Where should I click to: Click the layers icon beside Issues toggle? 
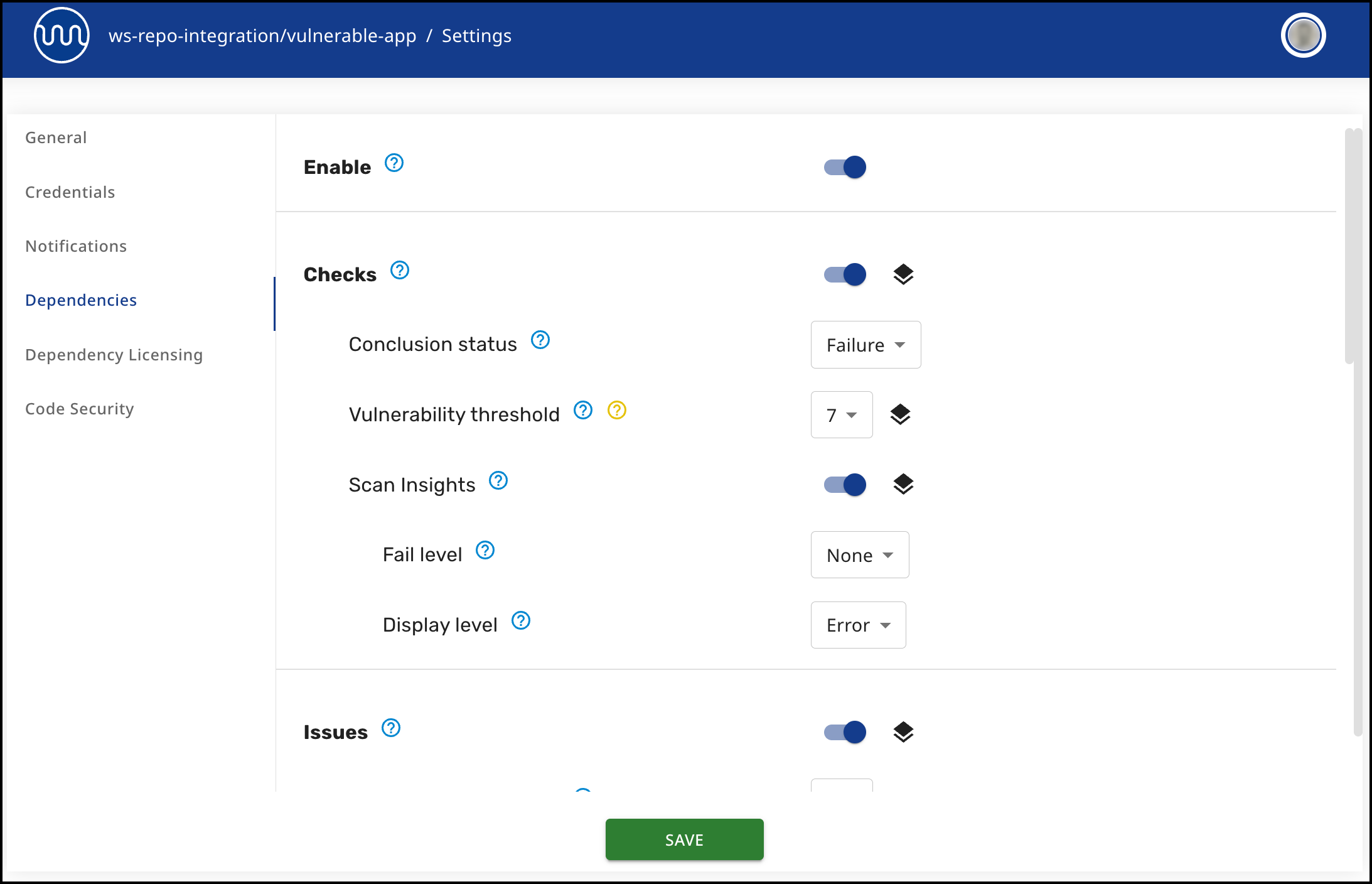click(x=903, y=732)
